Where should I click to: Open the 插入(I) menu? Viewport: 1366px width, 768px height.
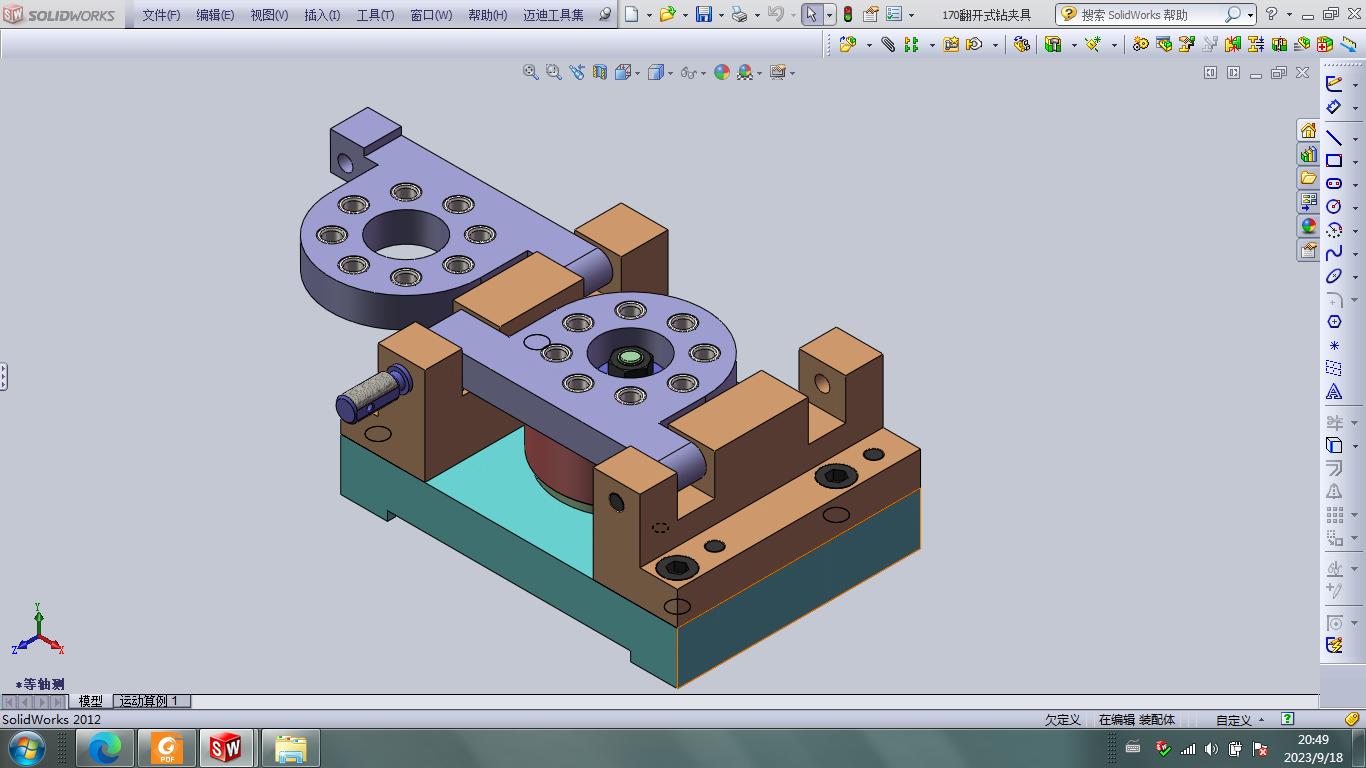(322, 15)
